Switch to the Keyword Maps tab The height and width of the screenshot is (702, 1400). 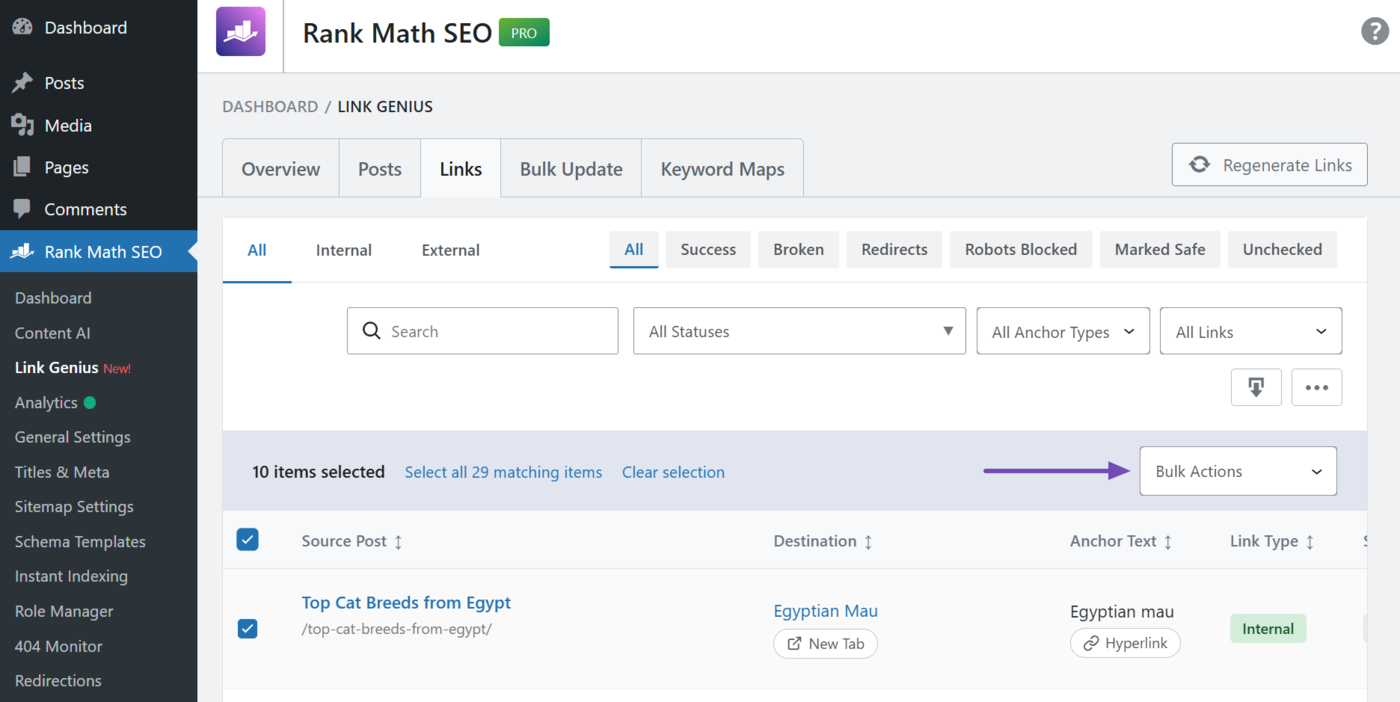pyautogui.click(x=722, y=168)
